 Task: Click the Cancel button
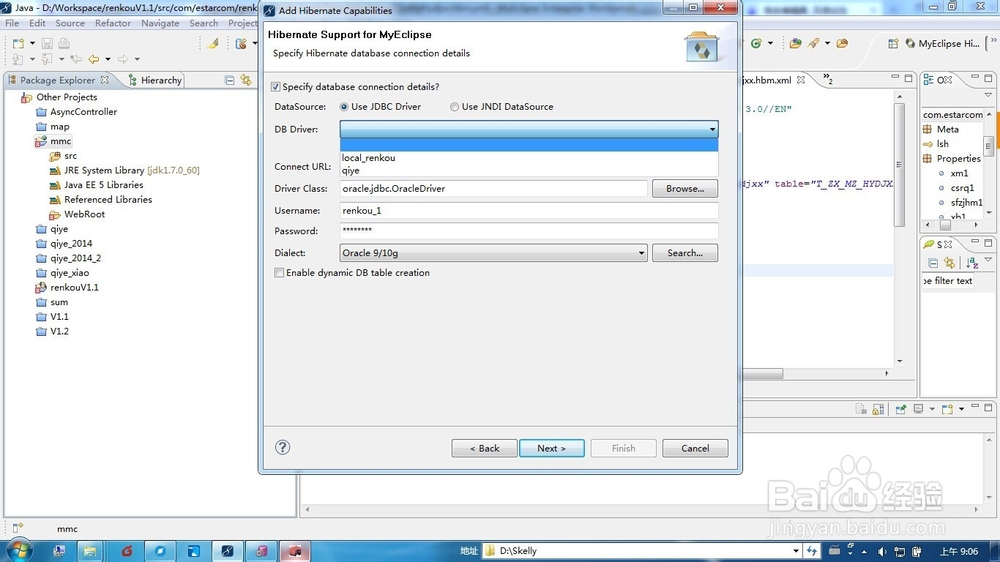[x=695, y=448]
